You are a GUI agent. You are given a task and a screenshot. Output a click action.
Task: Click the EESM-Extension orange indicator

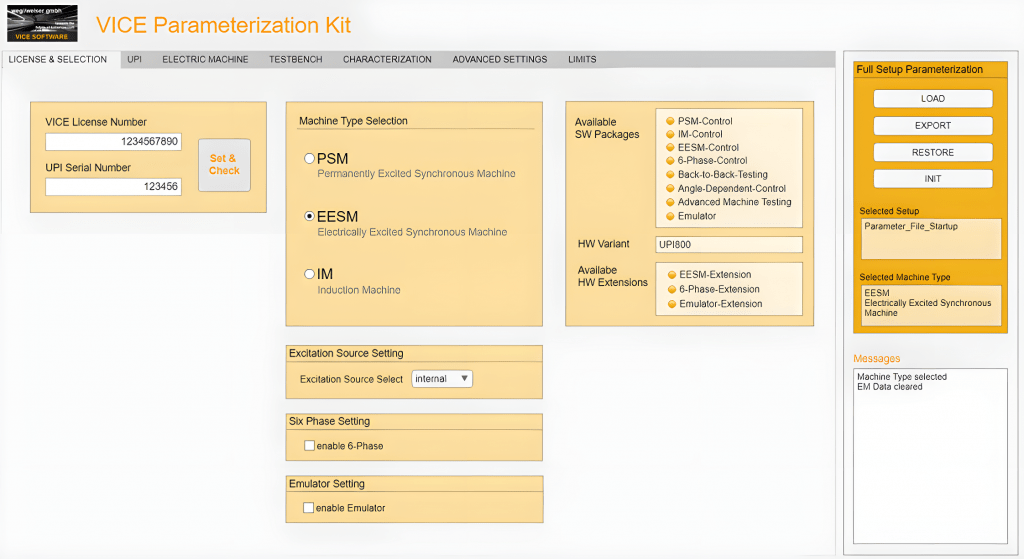coord(671,275)
